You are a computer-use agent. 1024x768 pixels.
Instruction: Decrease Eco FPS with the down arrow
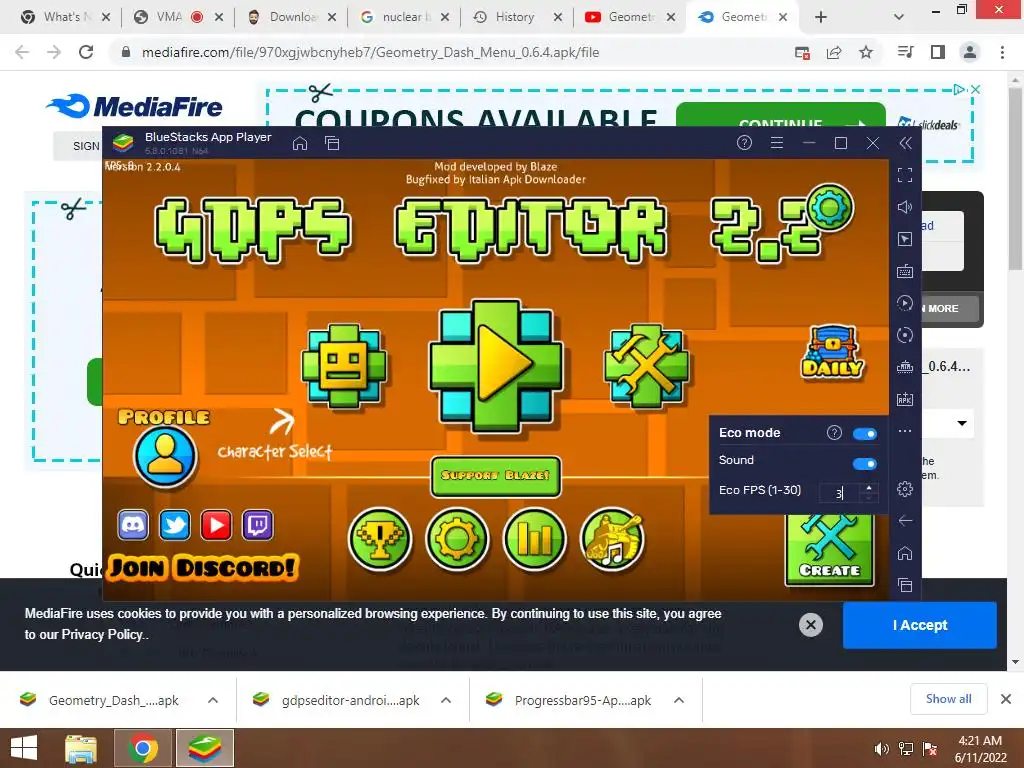click(869, 498)
